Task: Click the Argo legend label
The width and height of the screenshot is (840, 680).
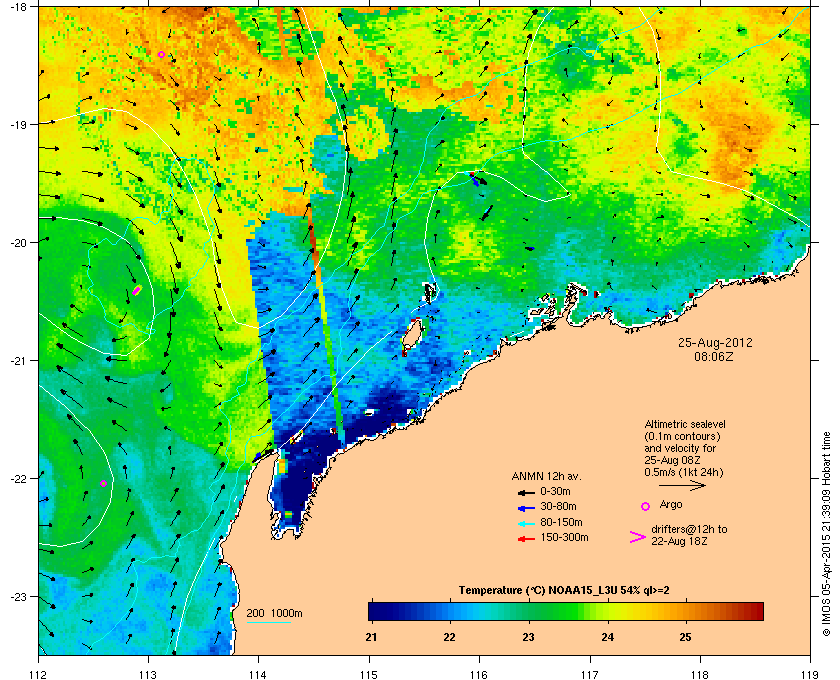Action: (671, 504)
